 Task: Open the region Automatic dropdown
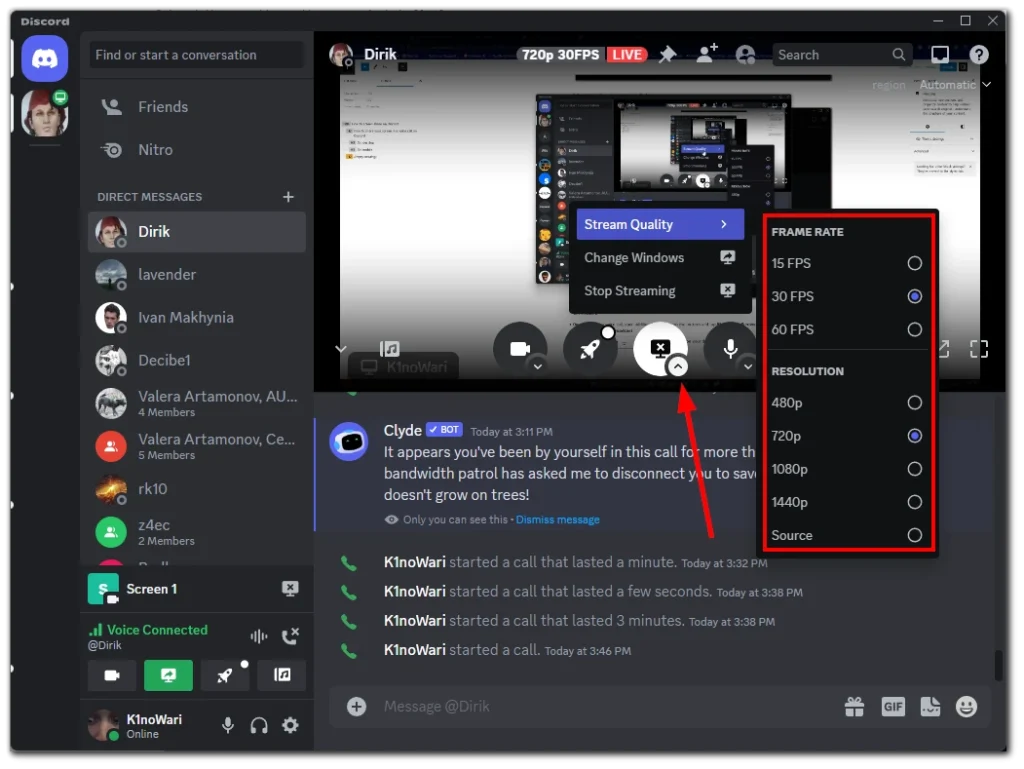(955, 85)
